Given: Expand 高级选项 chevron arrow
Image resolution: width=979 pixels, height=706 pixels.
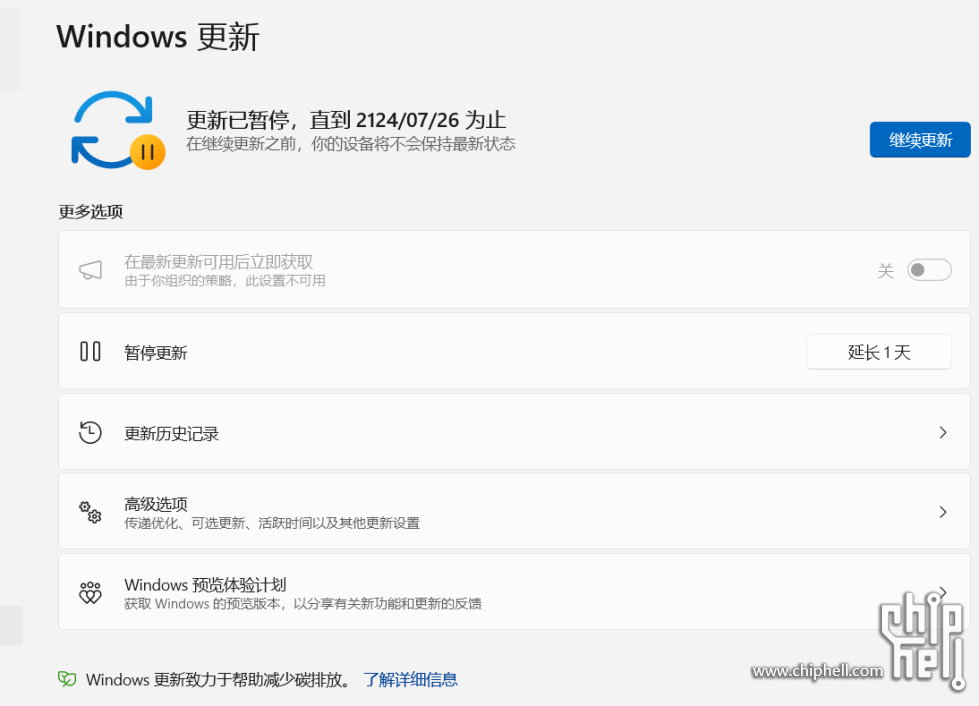Looking at the screenshot, I should point(943,512).
